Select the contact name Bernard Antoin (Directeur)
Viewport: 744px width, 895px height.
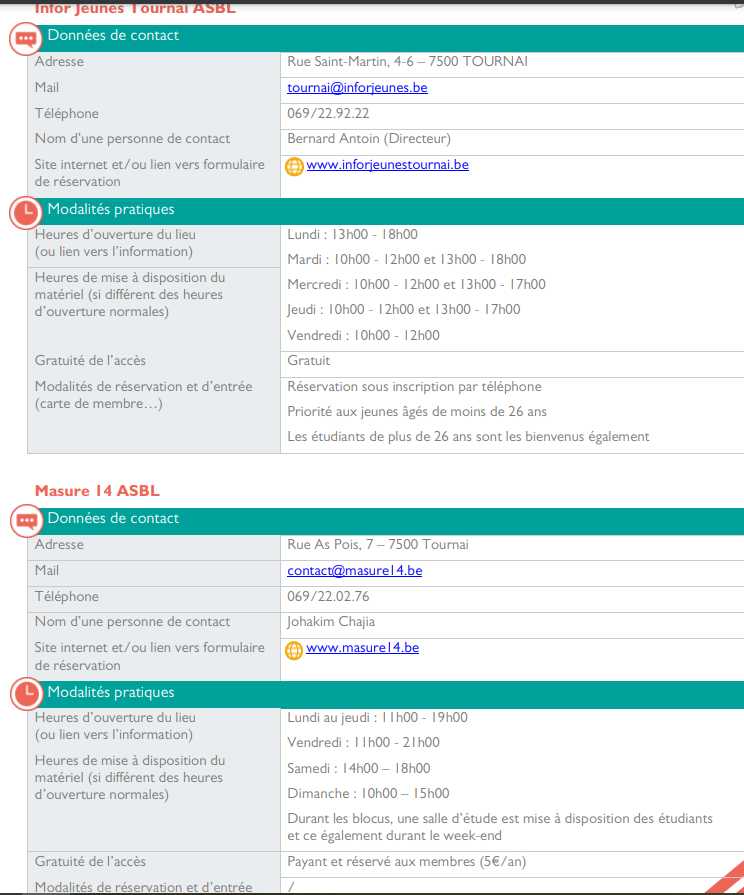pos(369,139)
